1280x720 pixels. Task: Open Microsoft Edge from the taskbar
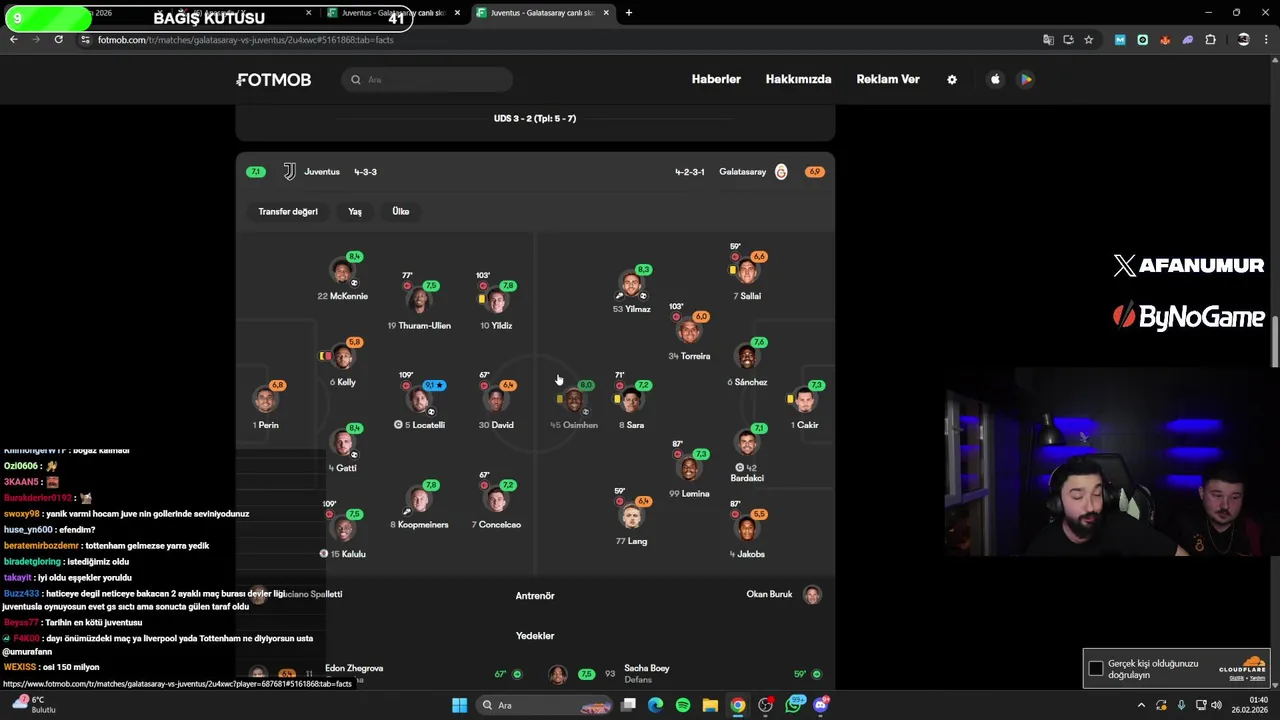pyautogui.click(x=655, y=705)
